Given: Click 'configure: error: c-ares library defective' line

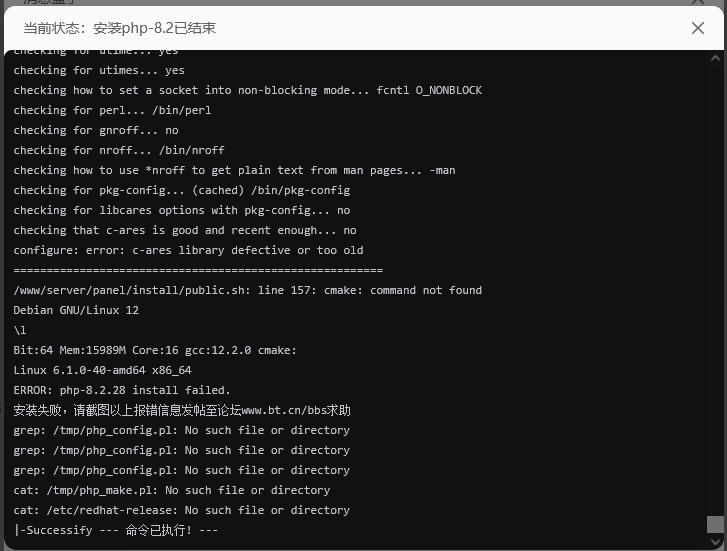Looking at the screenshot, I should tap(188, 250).
